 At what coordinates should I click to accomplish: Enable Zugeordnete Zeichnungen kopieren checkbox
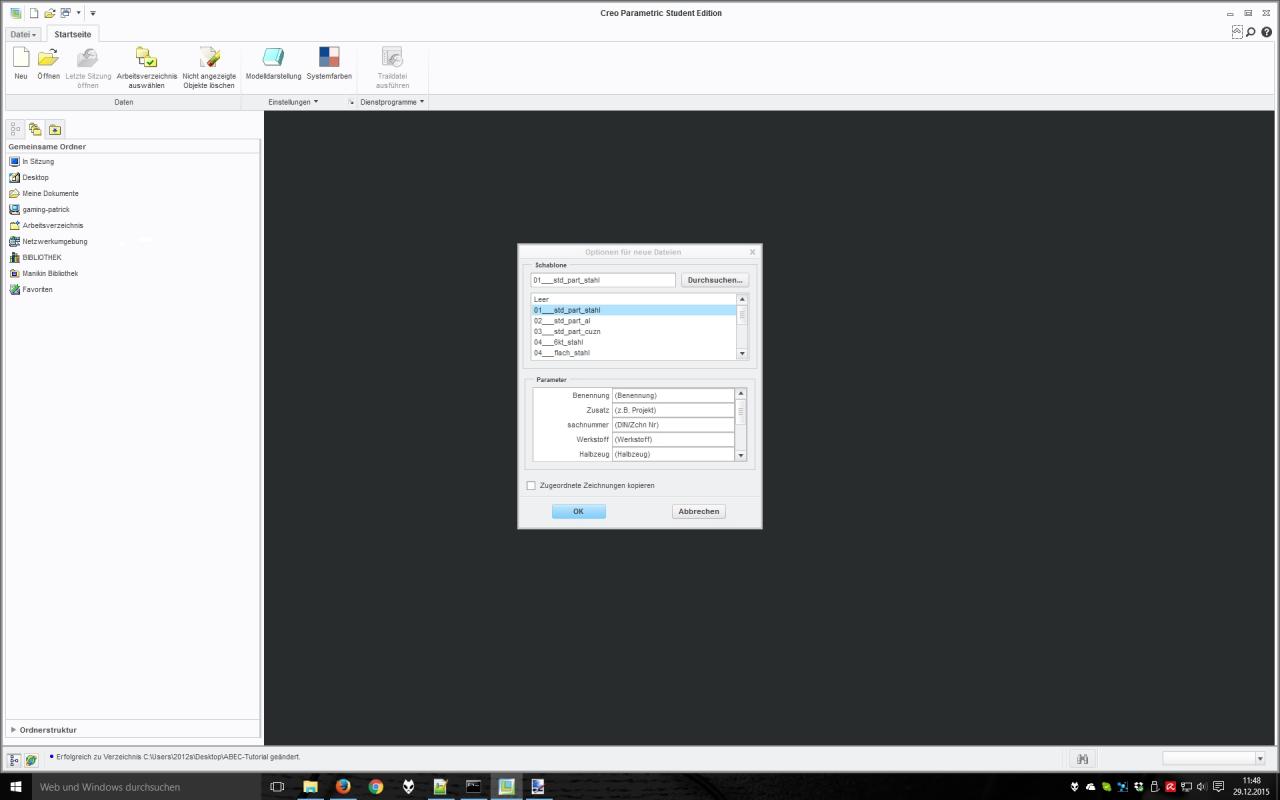[x=531, y=486]
